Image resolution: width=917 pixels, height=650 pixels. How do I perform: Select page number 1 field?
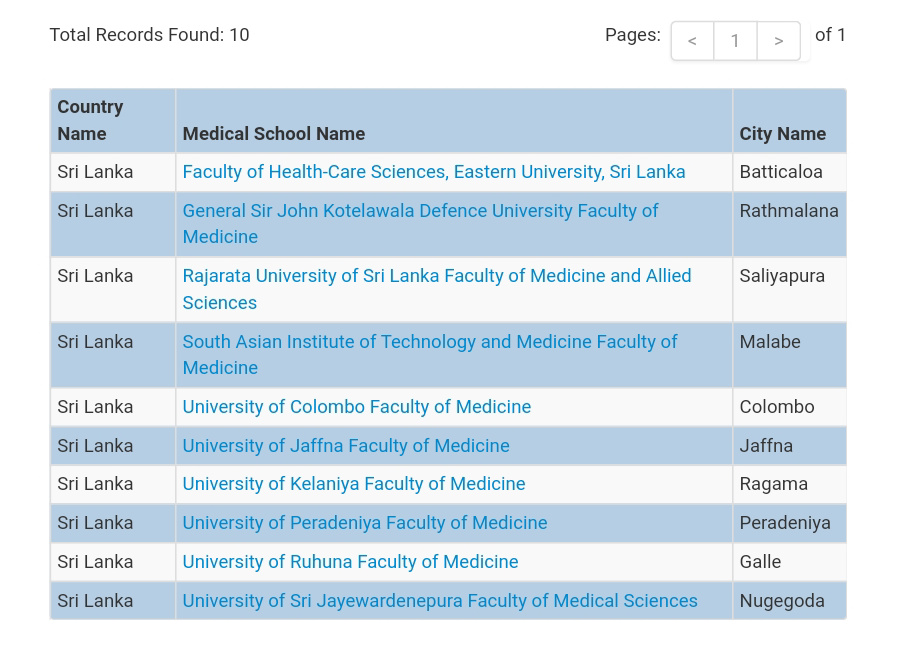tap(735, 41)
